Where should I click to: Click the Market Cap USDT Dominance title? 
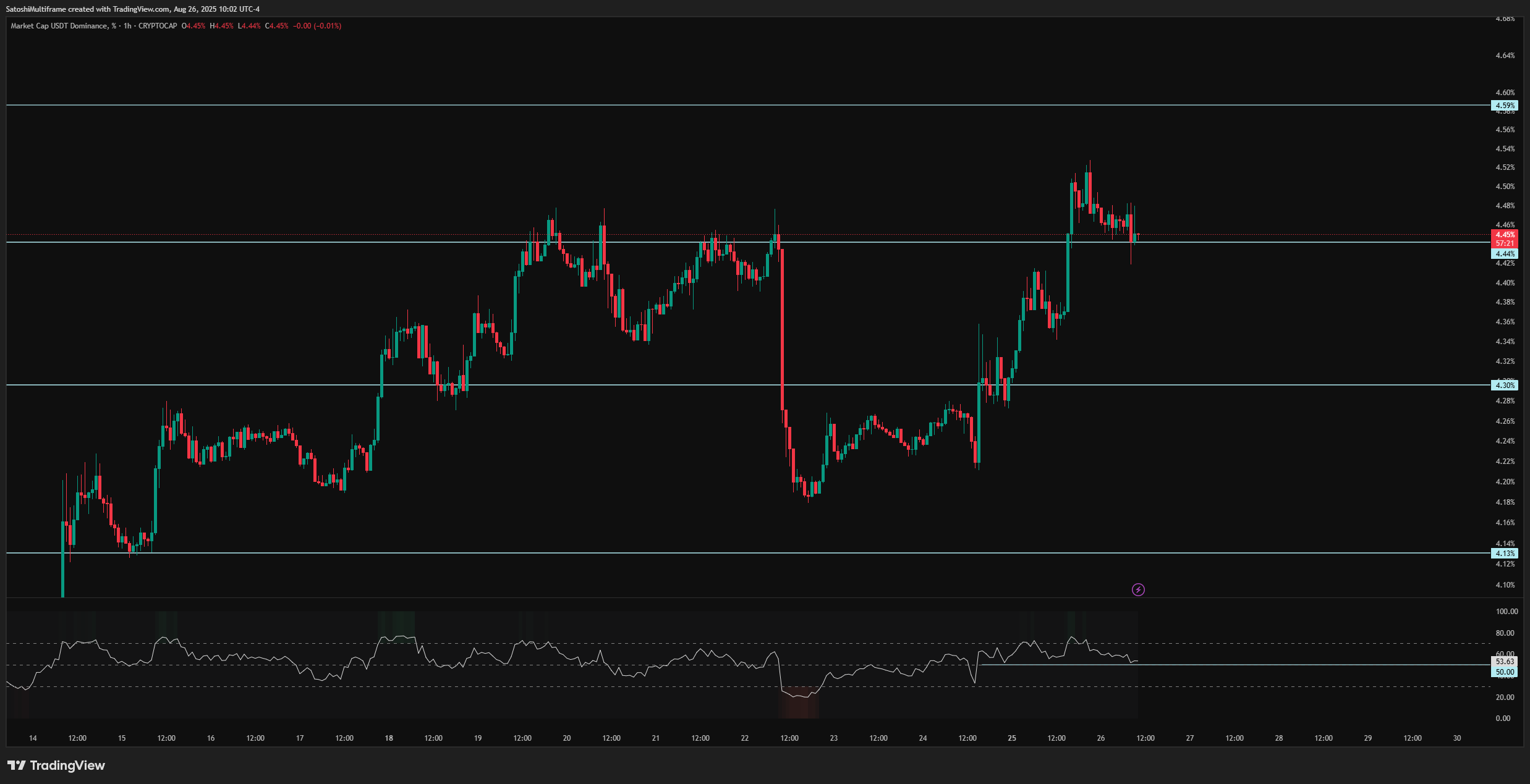coord(63,26)
